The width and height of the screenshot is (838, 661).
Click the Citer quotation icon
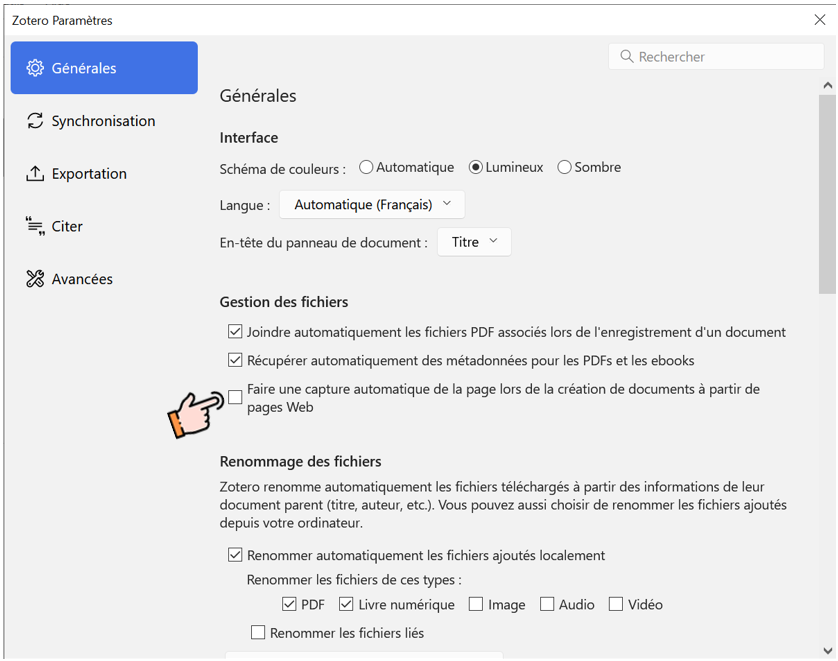tap(35, 226)
